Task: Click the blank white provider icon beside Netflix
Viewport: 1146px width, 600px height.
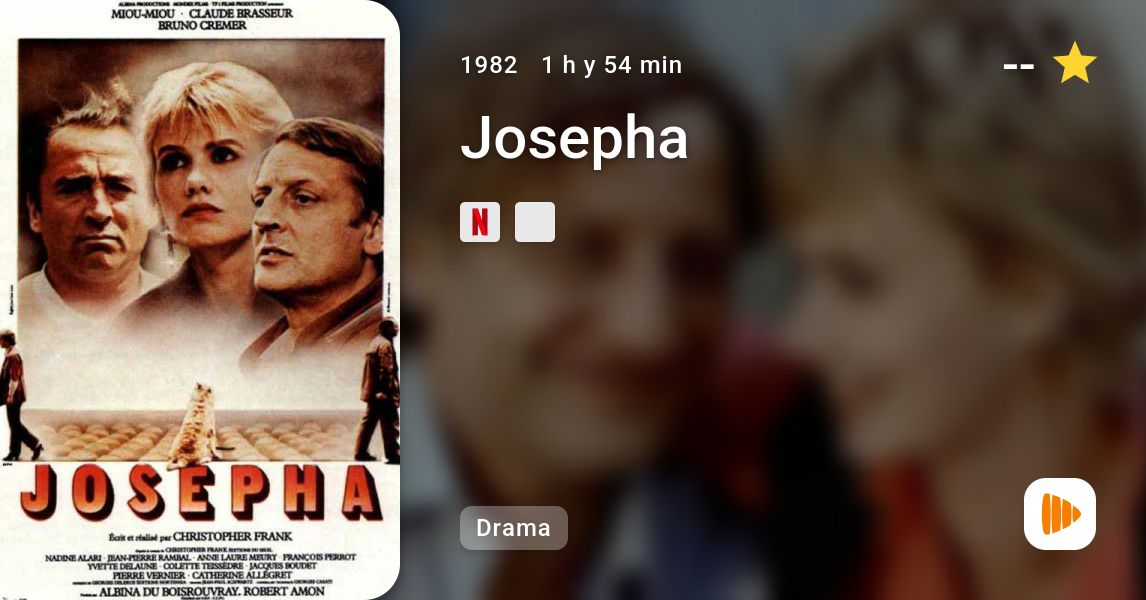Action: pos(535,222)
